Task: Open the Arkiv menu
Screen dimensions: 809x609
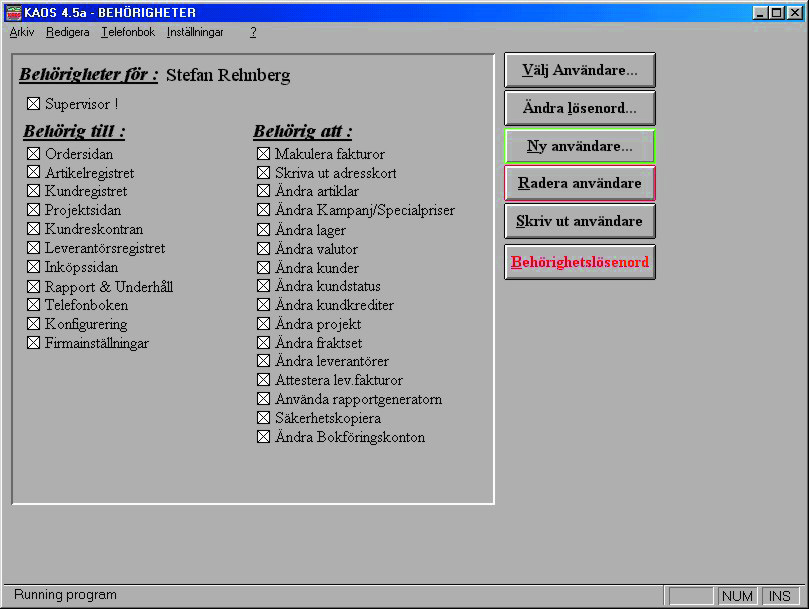Action: (21, 32)
